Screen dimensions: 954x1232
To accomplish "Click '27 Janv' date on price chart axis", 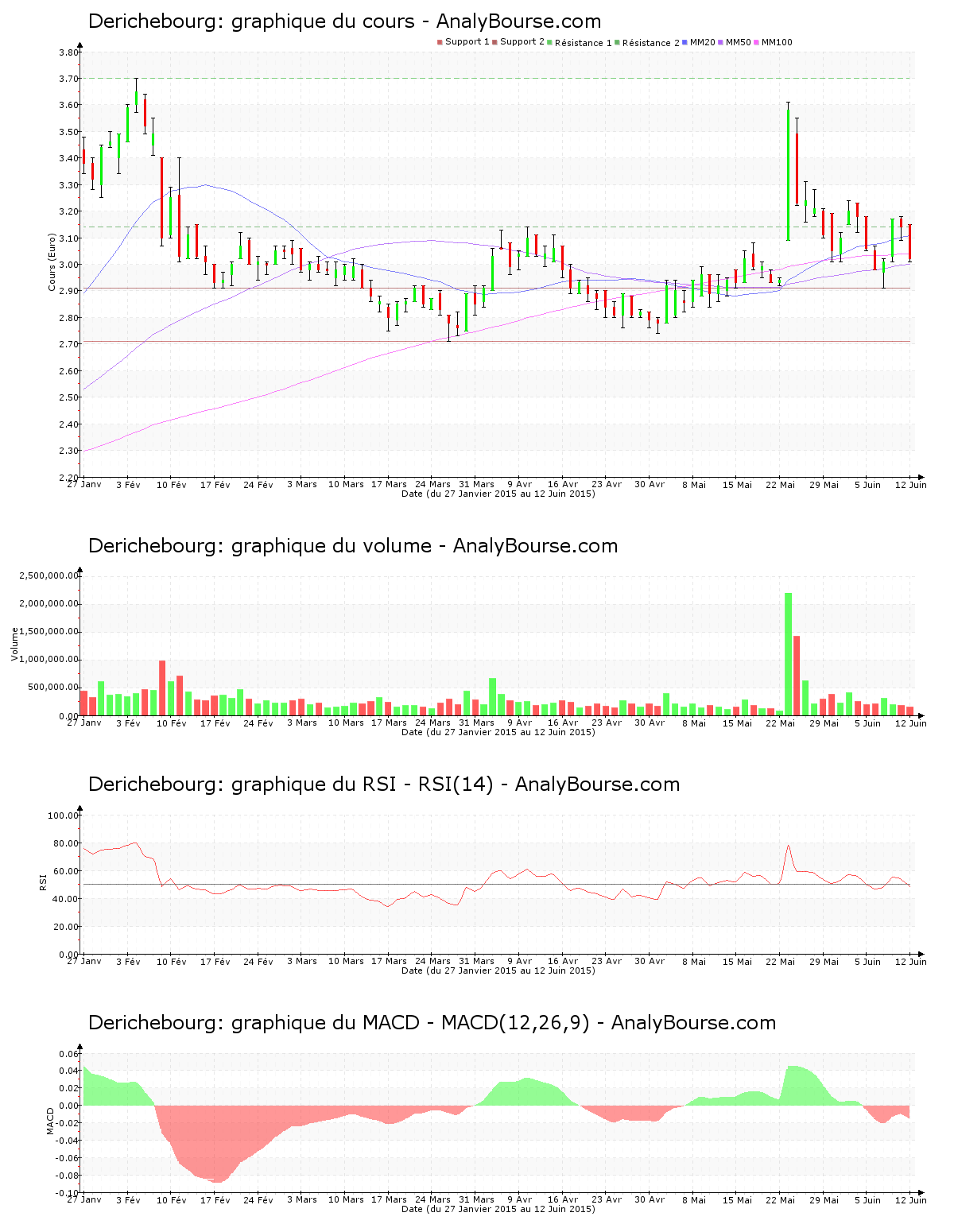I will point(84,484).
